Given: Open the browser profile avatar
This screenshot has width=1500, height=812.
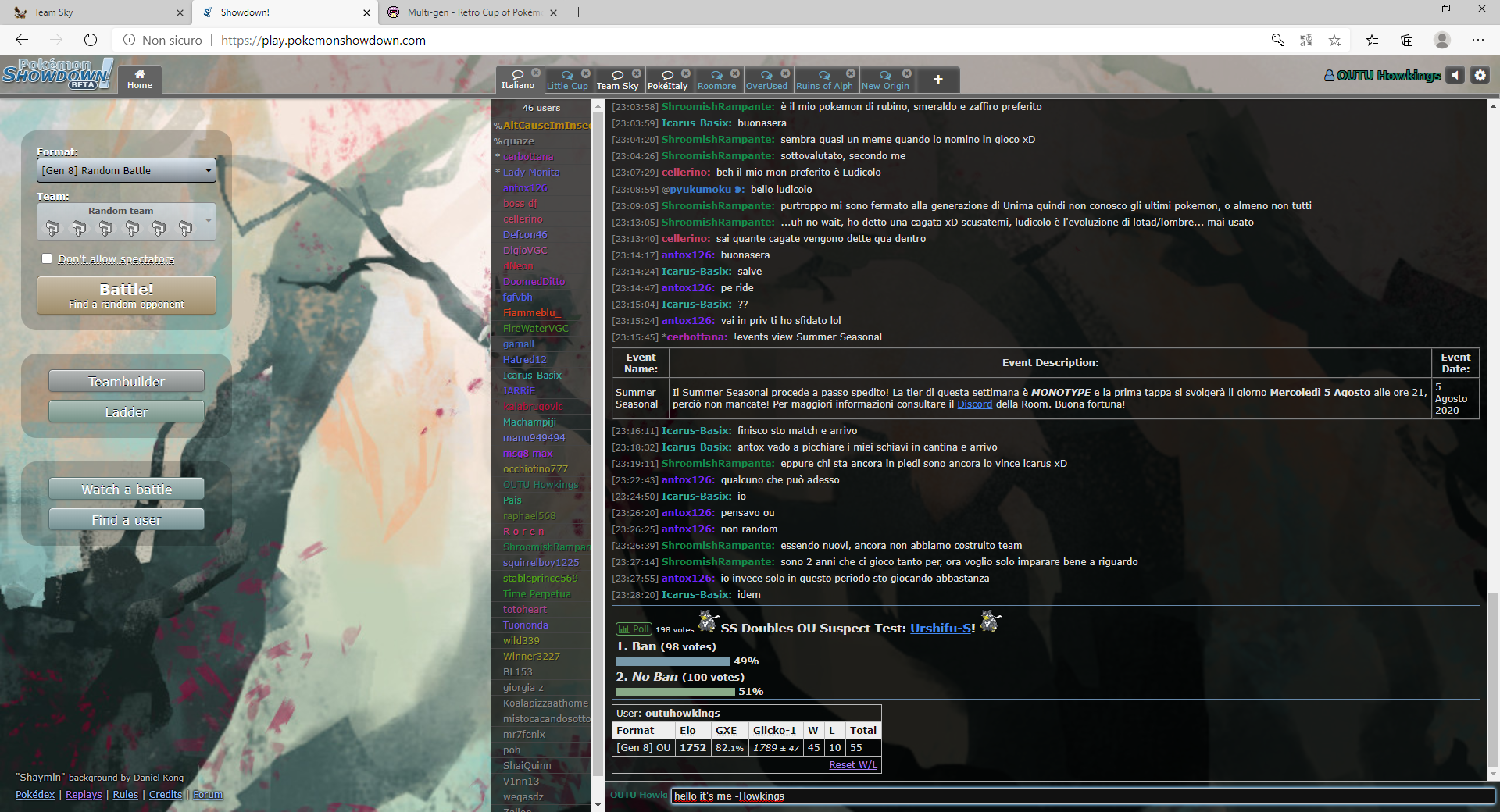Looking at the screenshot, I should (1442, 40).
